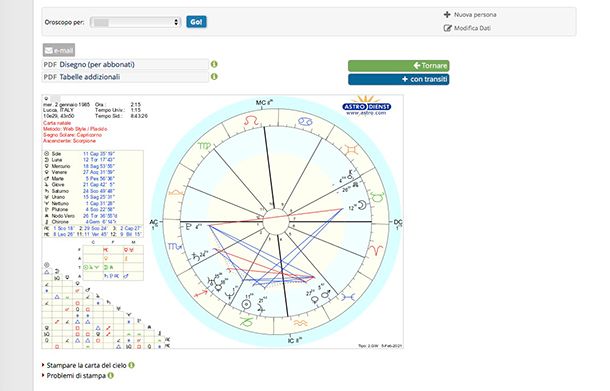
Task: Open PDF Disegno (per abbonati)
Action: pos(125,65)
